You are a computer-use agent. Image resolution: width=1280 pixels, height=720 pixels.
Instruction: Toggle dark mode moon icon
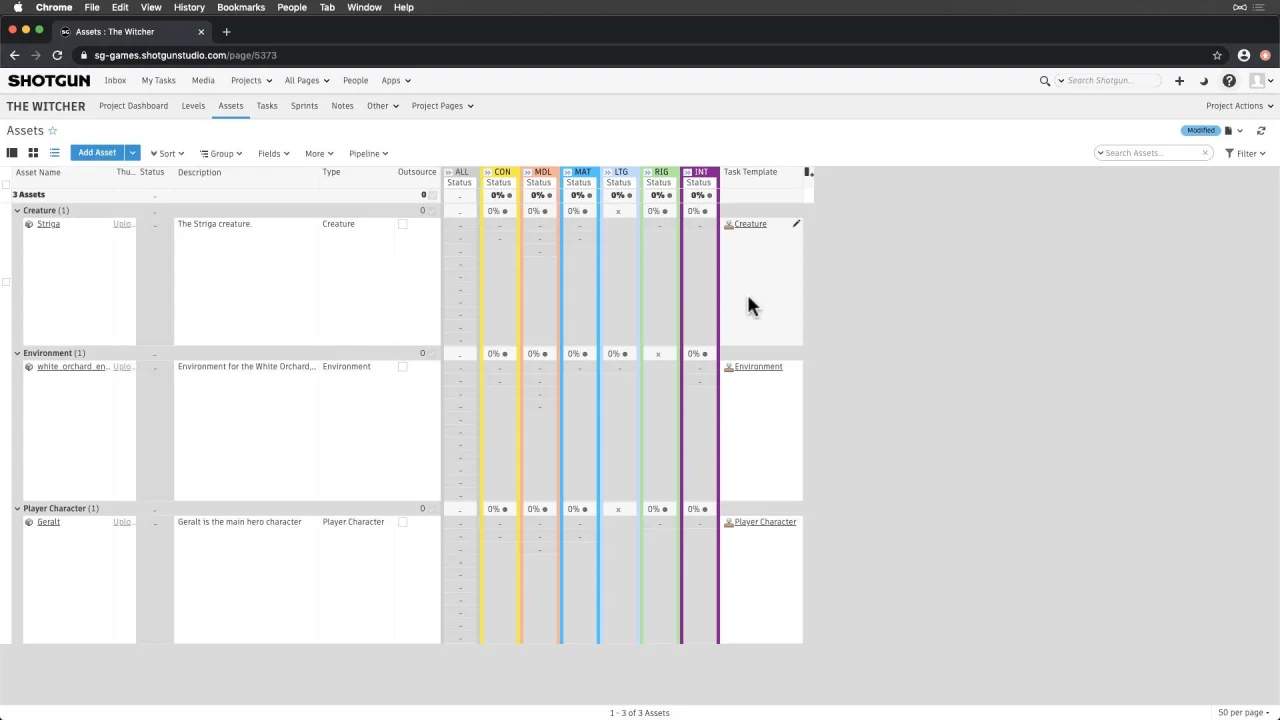[x=1204, y=81]
